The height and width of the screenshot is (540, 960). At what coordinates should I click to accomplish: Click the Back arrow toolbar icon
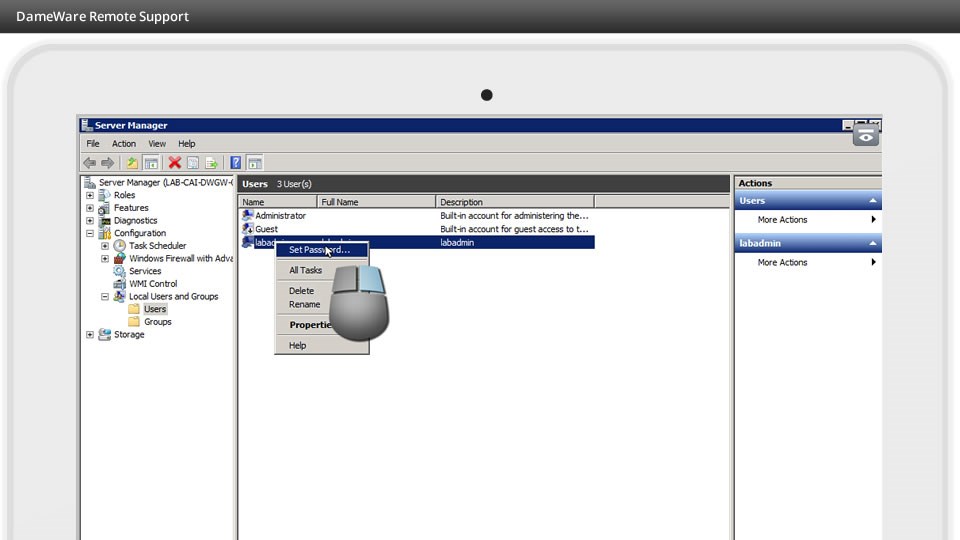[89, 163]
